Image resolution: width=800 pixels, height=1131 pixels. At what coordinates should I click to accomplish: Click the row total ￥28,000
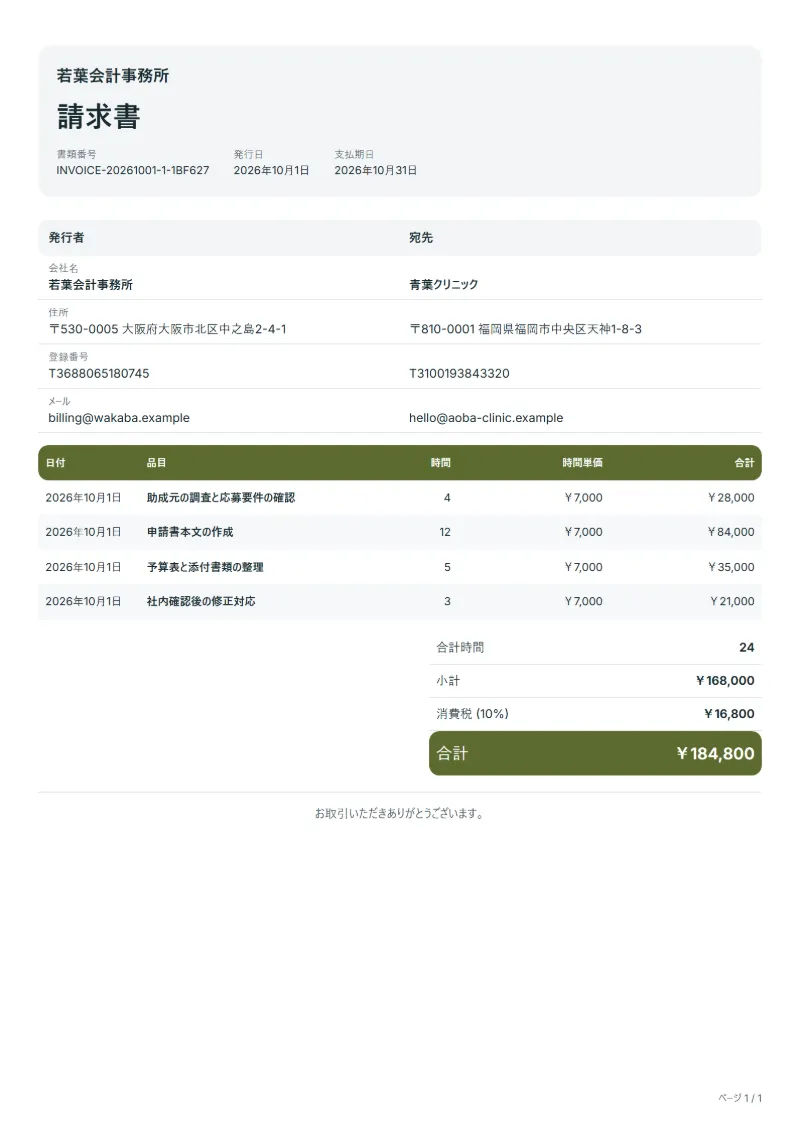731,498
